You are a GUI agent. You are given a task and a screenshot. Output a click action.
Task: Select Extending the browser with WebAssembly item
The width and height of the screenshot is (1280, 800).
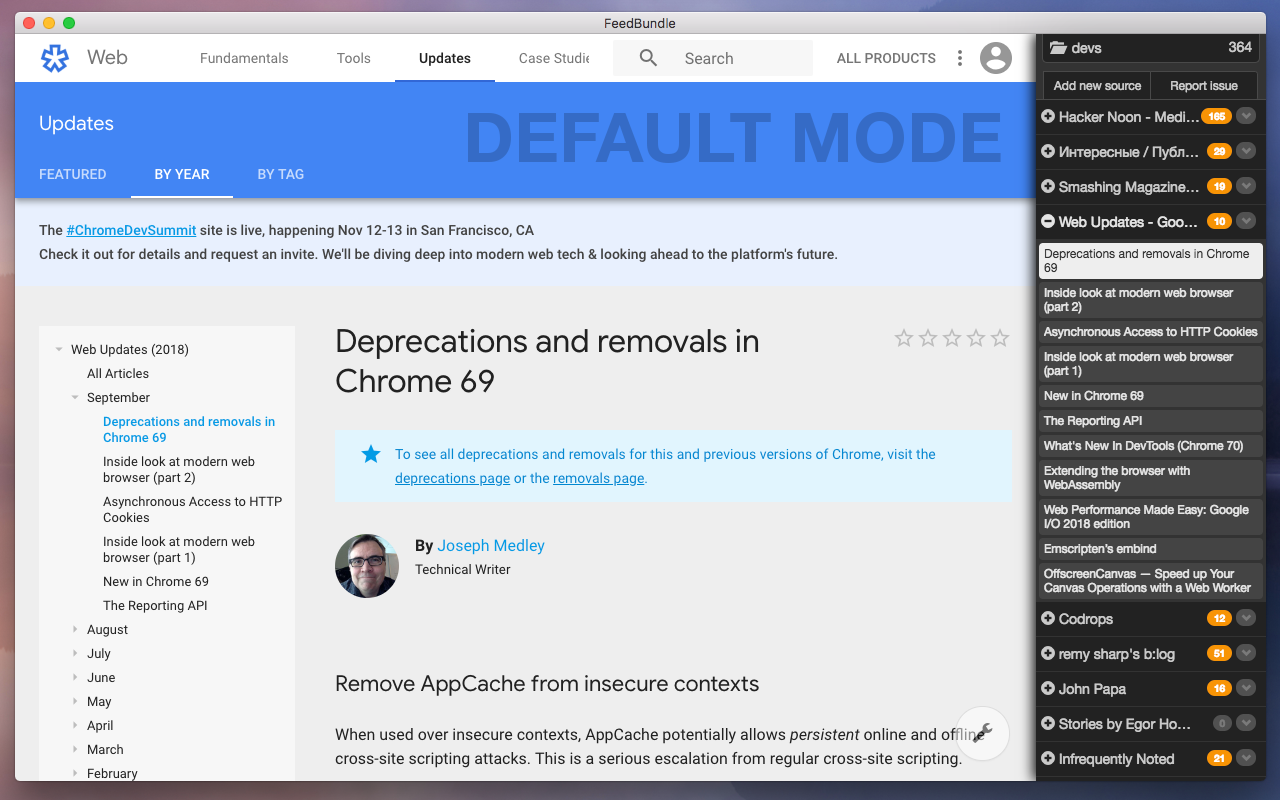pos(1151,478)
